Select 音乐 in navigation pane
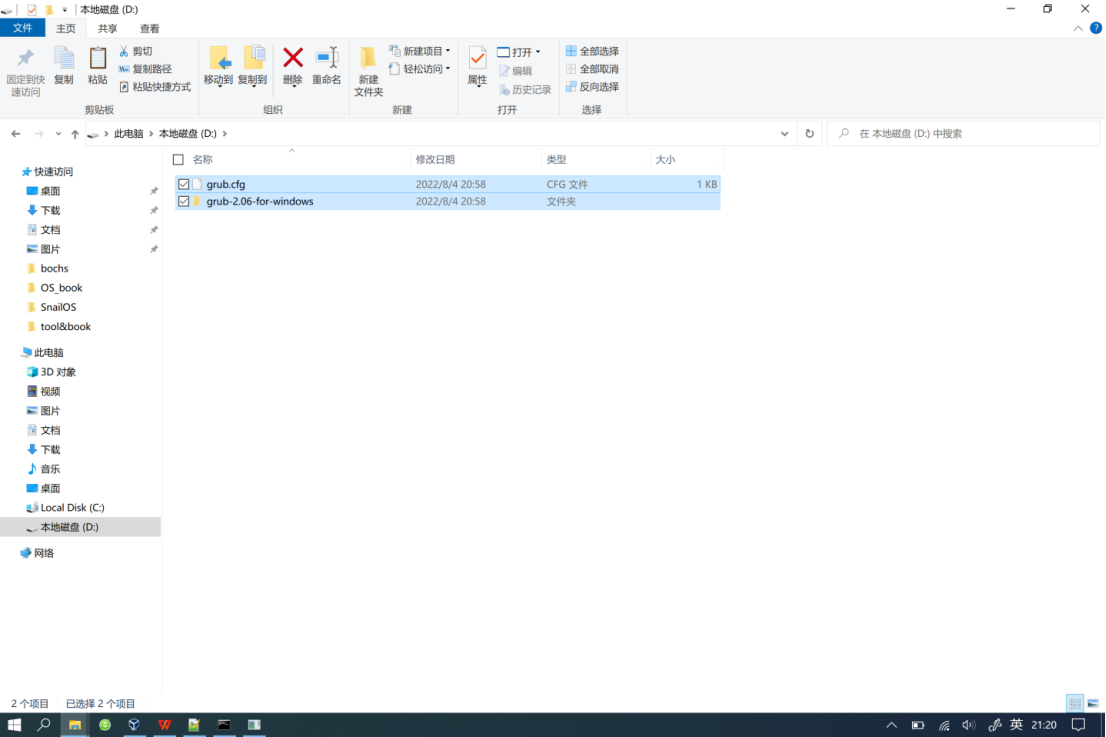 [x=49, y=469]
